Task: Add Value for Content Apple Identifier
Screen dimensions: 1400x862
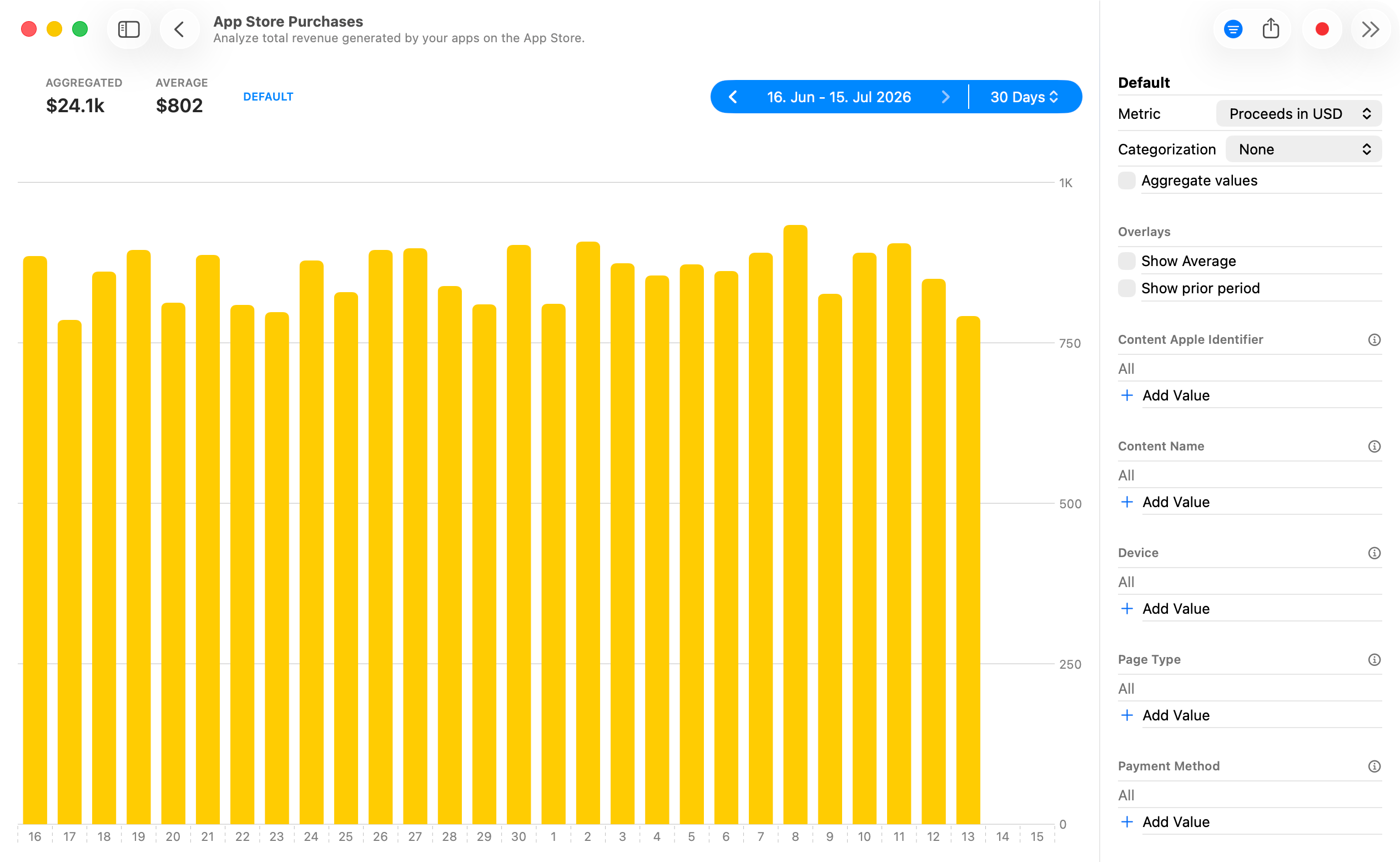Action: pyautogui.click(x=1176, y=395)
